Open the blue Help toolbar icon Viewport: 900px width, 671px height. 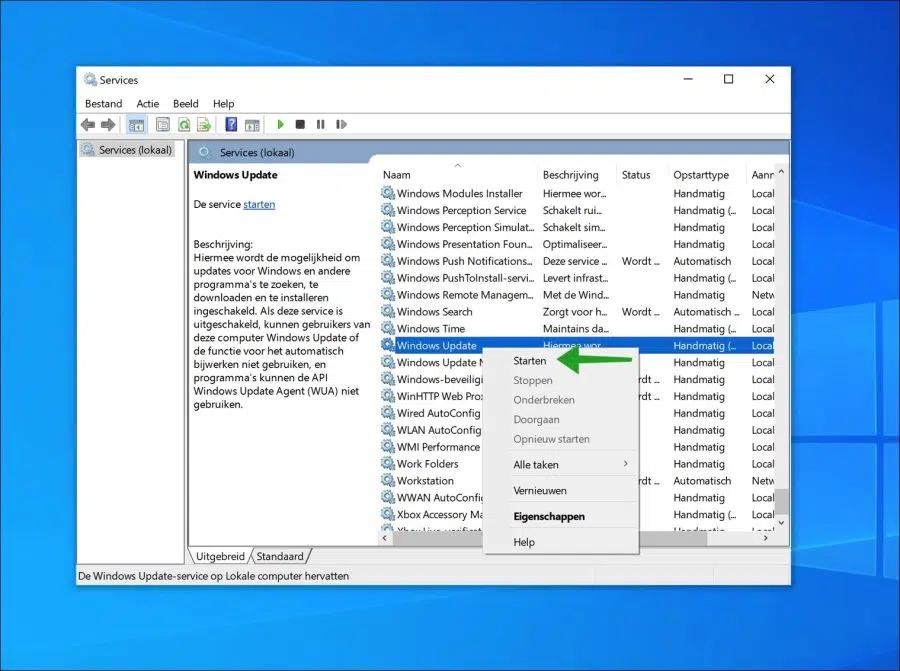point(231,124)
